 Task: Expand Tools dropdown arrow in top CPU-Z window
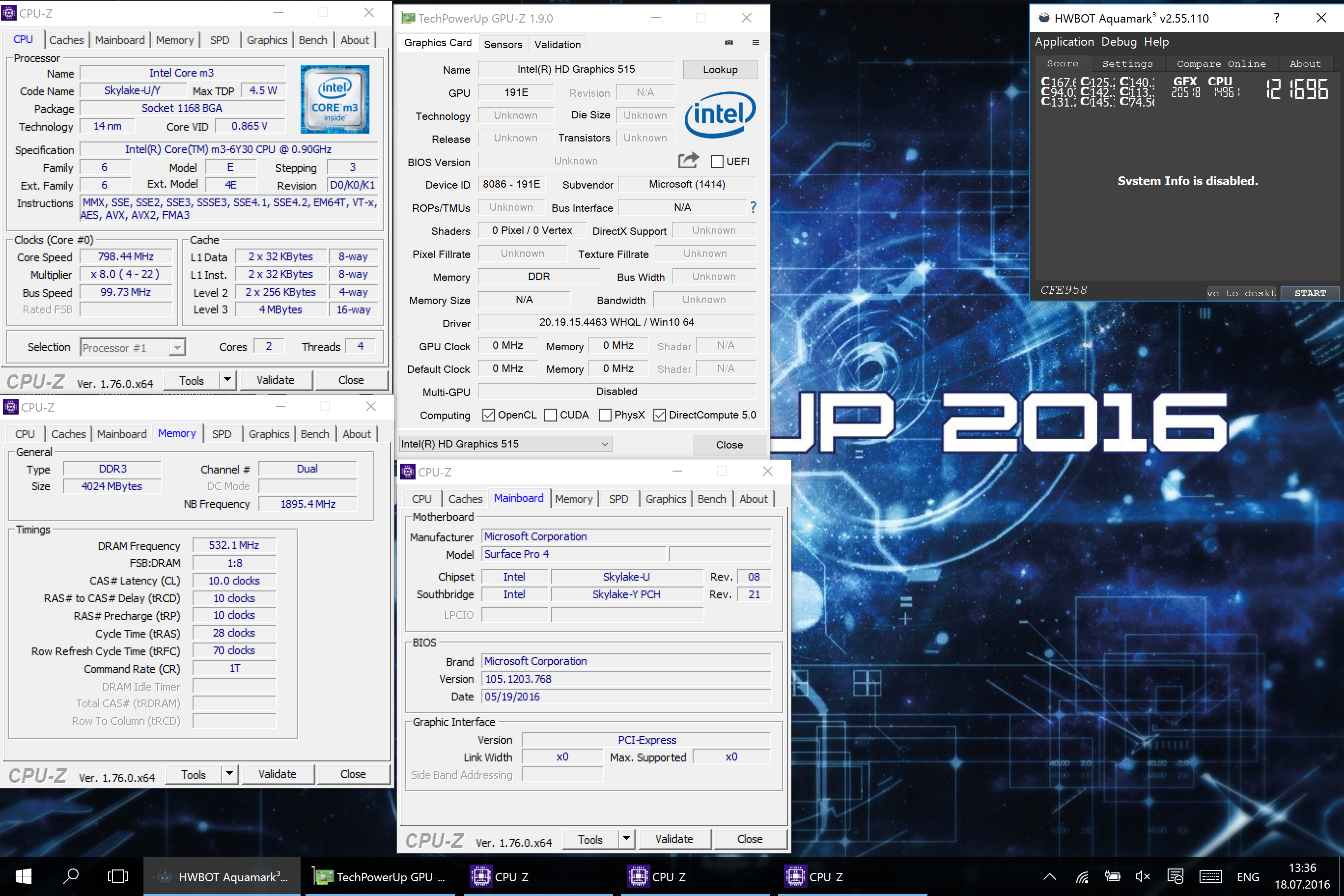(x=227, y=380)
